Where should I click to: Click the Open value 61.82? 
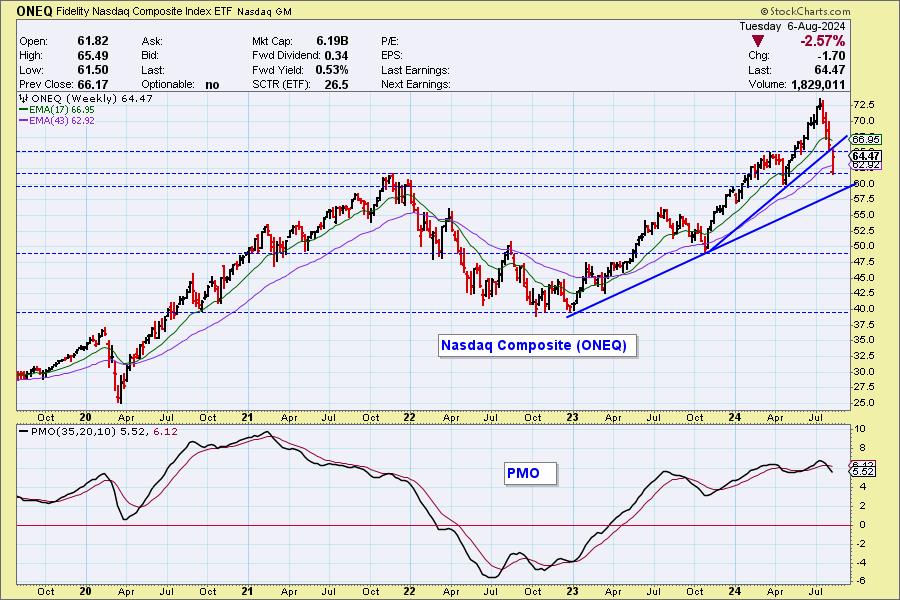pyautogui.click(x=93, y=41)
